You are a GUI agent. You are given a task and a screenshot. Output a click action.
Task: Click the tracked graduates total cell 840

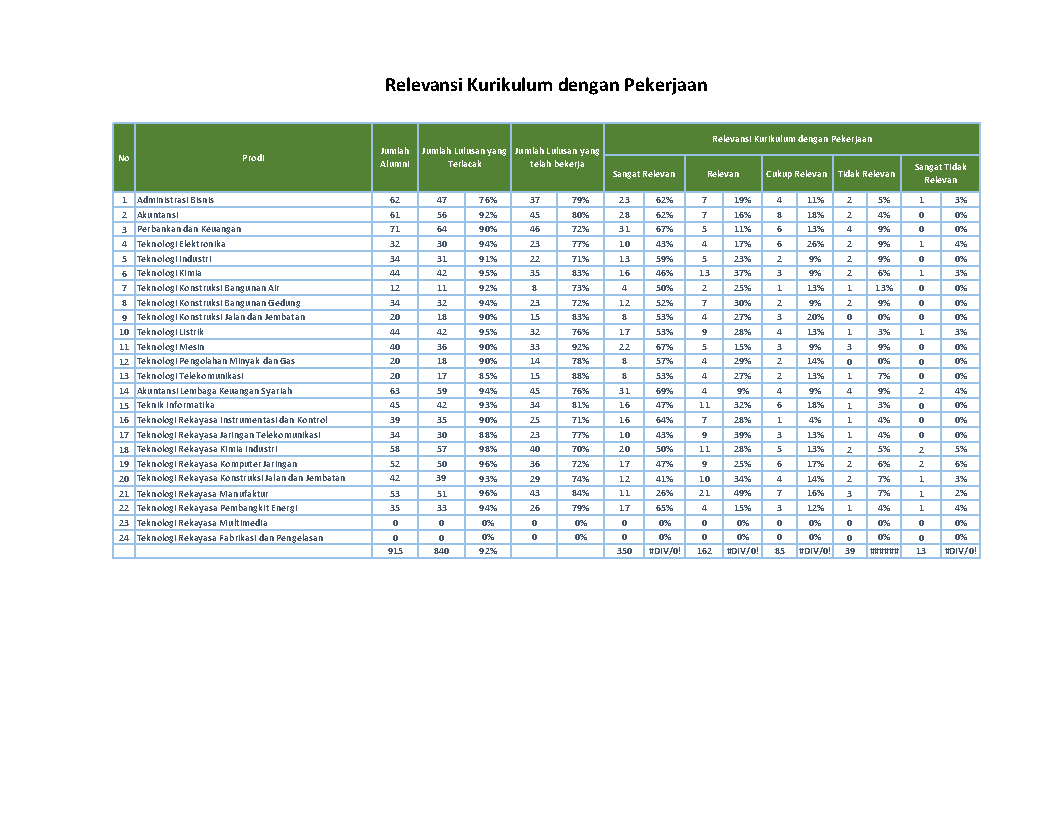pos(441,551)
